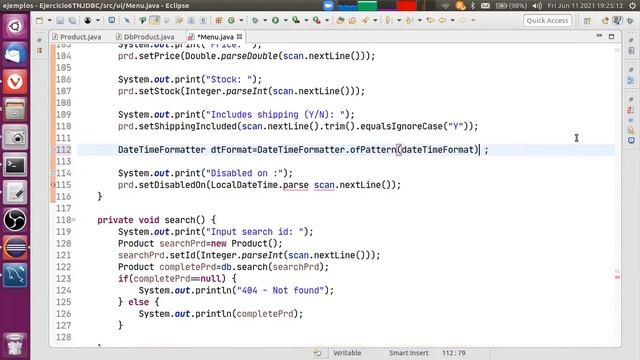Image resolution: width=640 pixels, height=360 pixels.
Task: Click the Coverage run icon
Action: pyautogui.click(x=296, y=20)
